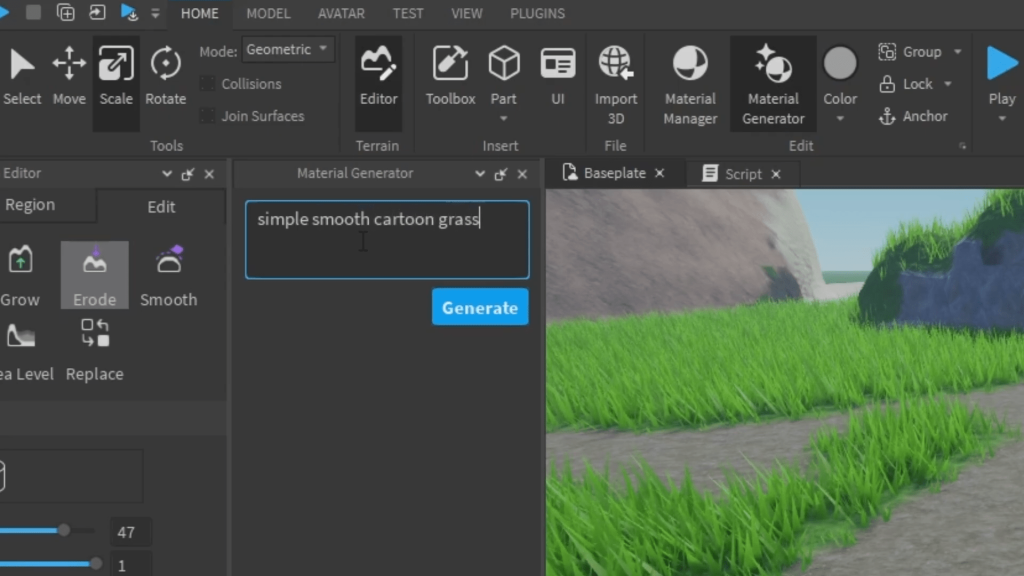Screen dimensions: 1024x576
Task: Switch to the PLUGINS ribbon tab
Action: tap(537, 13)
